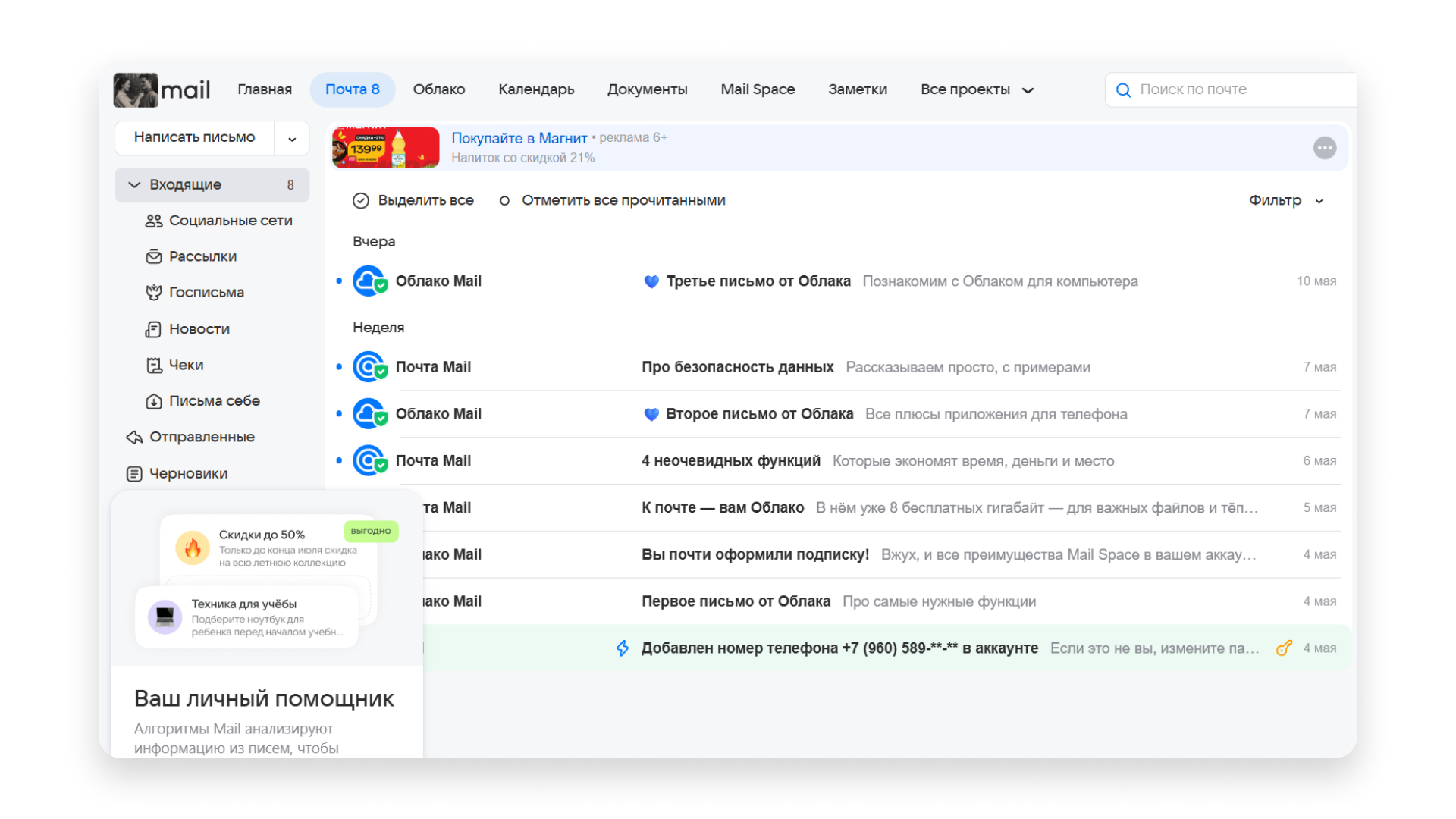1456x819 pixels.
Task: Open the Написать письмо dropdown arrow
Action: [x=292, y=139]
